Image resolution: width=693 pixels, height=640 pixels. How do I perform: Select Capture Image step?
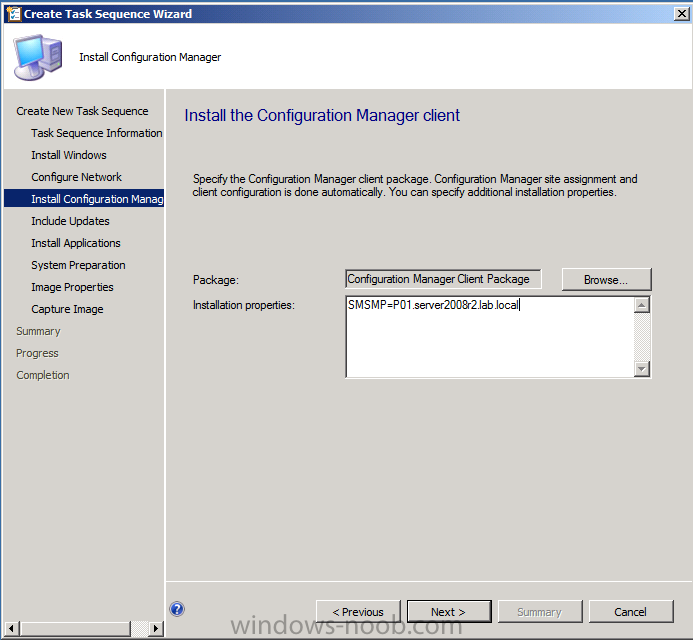click(x=67, y=309)
